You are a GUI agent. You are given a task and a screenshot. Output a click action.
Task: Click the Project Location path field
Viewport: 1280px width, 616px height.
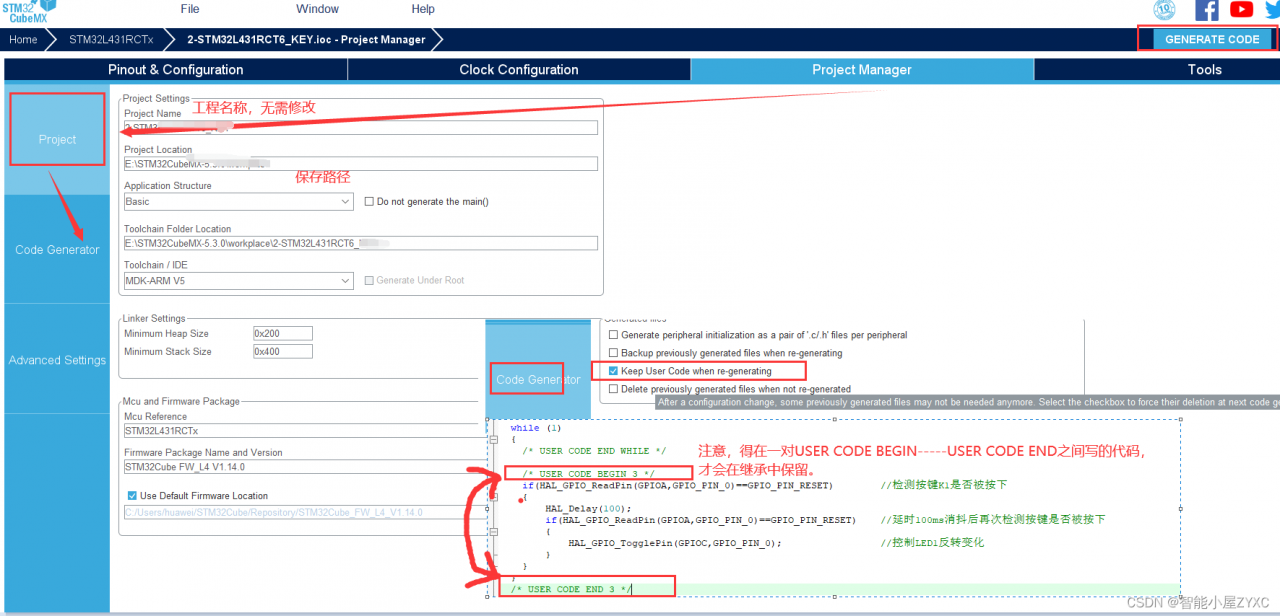361,163
